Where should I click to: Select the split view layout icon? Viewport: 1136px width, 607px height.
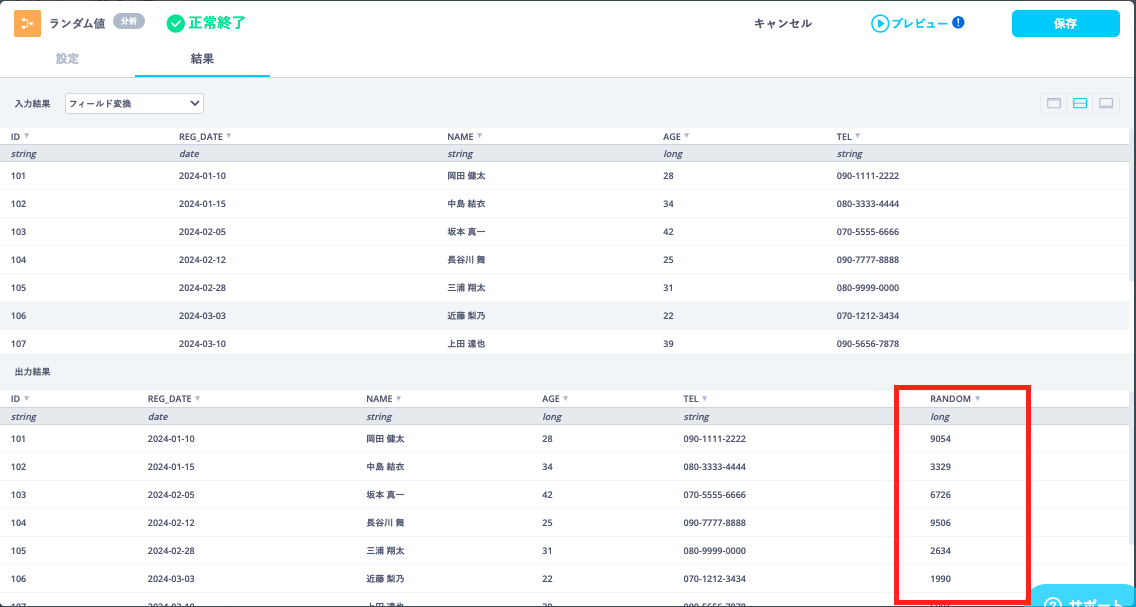click(1080, 103)
